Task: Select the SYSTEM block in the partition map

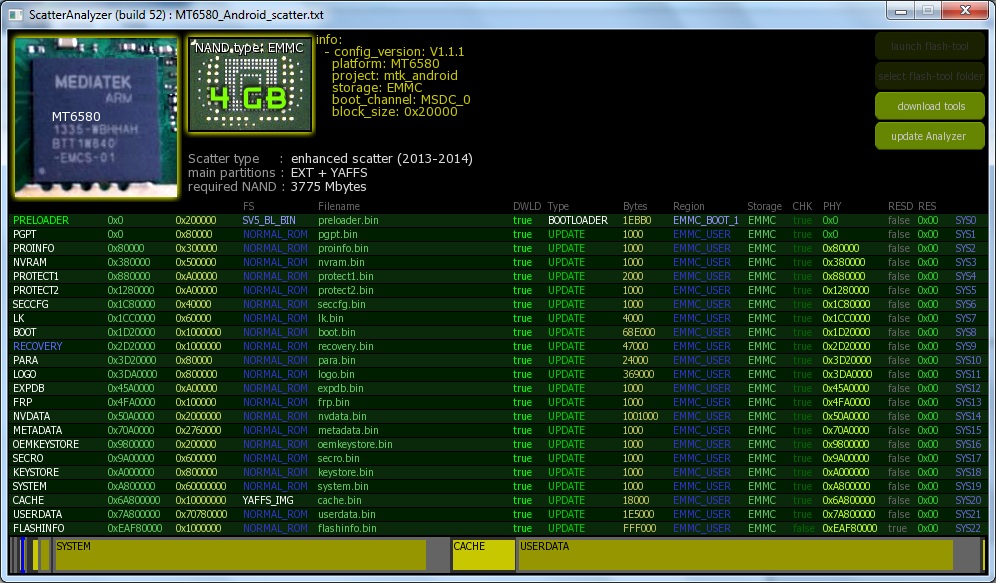Action: (241, 554)
